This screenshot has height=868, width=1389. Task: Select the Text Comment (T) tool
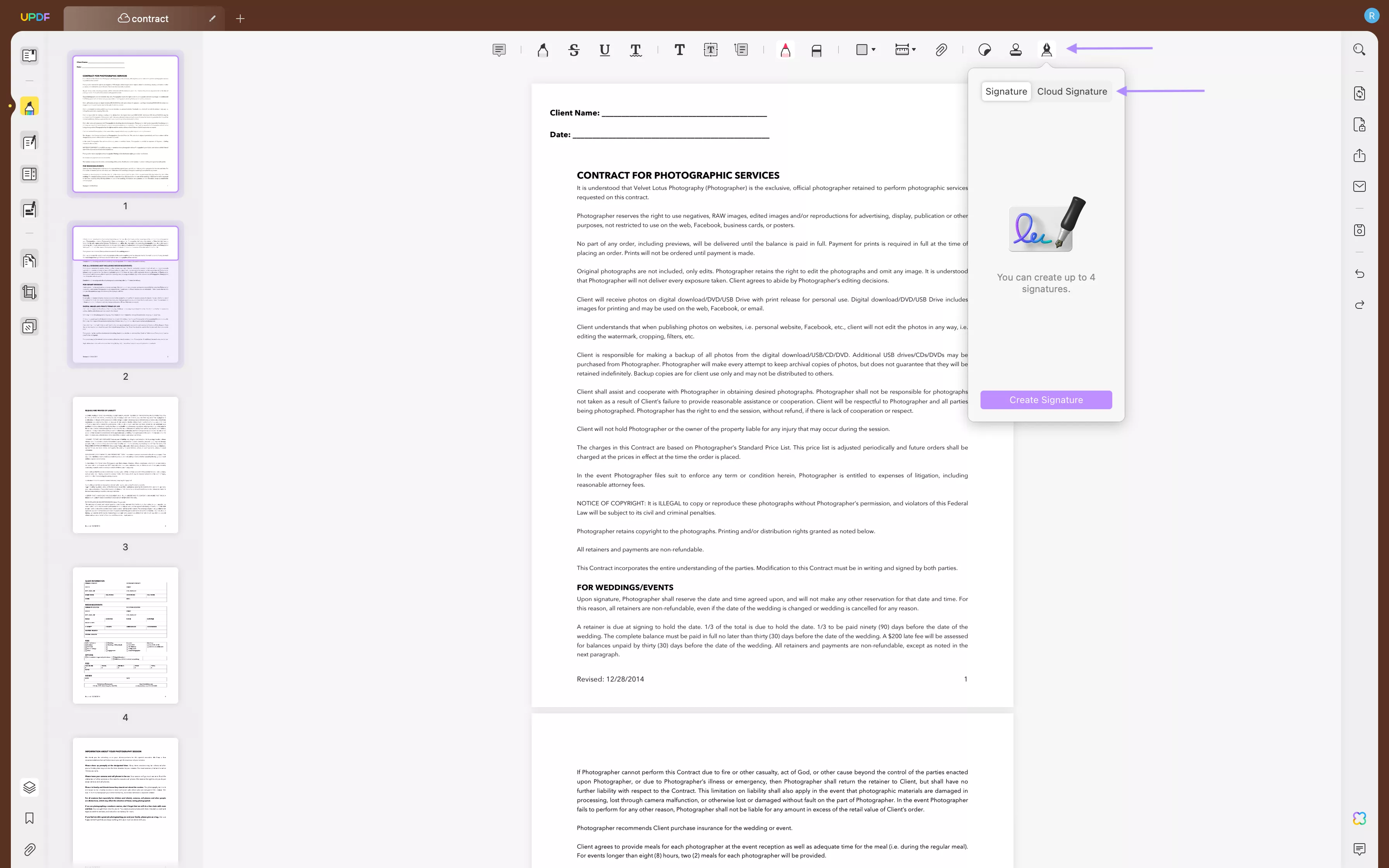coord(679,50)
